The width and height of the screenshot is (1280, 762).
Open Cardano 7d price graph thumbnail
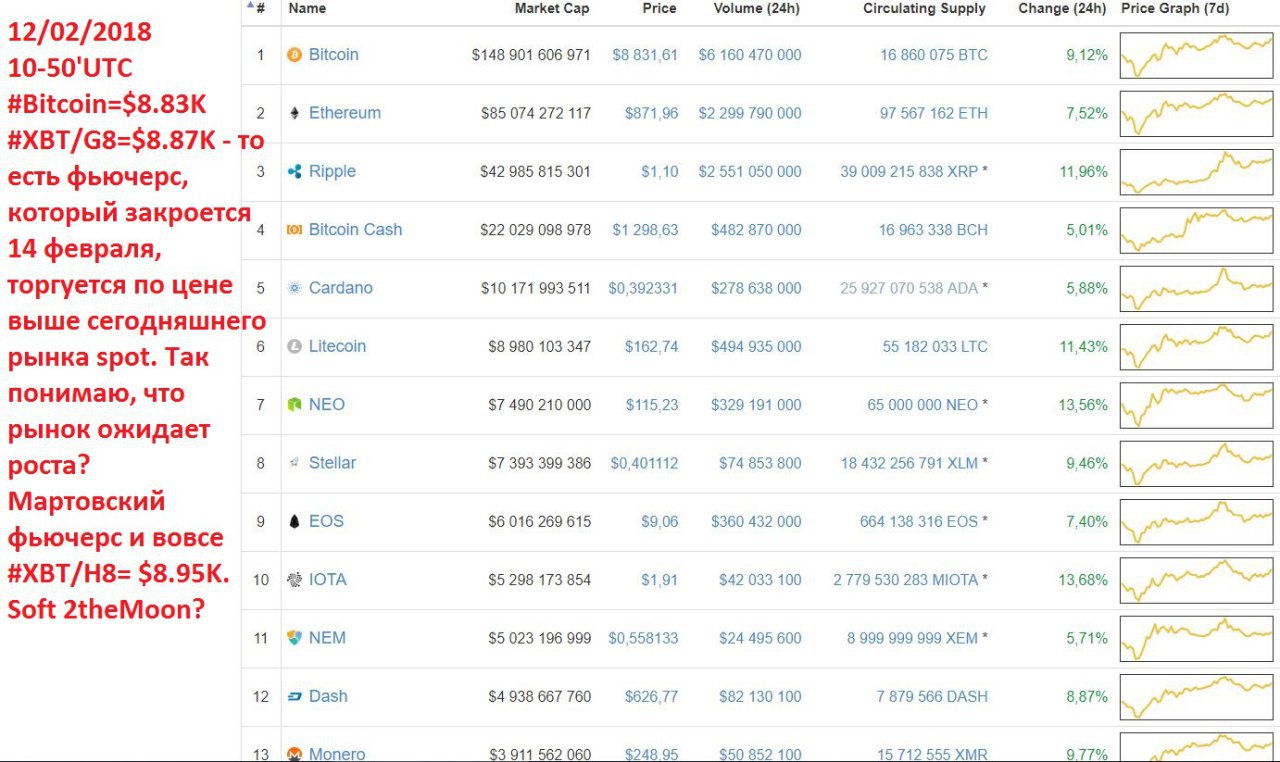pos(1197,288)
